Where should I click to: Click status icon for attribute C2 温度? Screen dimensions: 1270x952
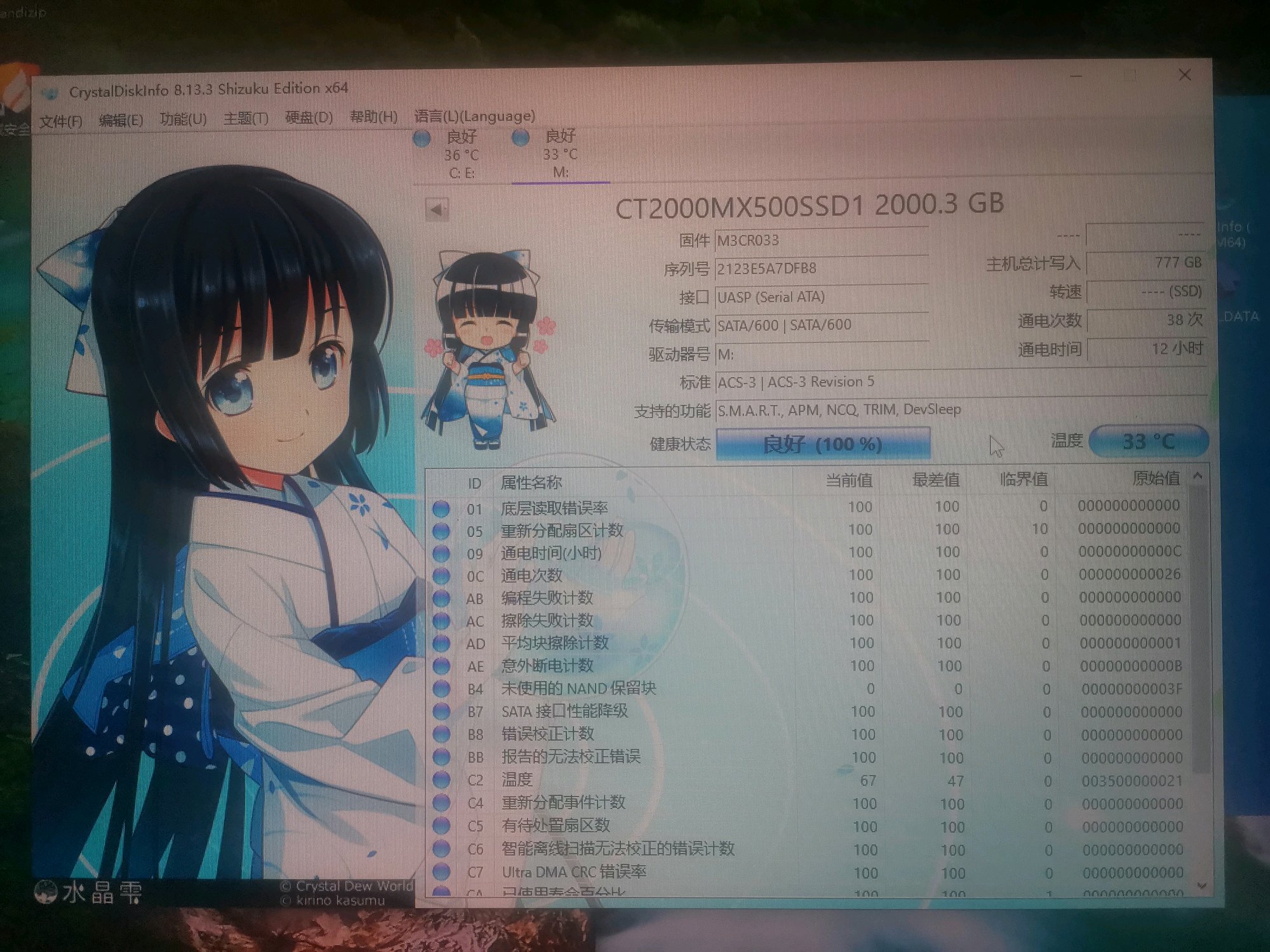point(441,780)
